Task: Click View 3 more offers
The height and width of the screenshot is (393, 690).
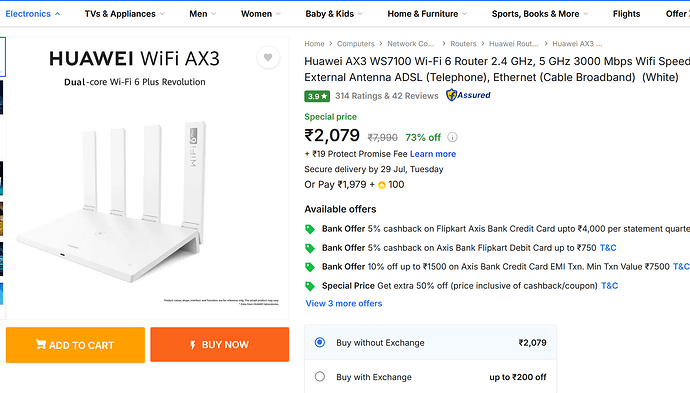Action: pyautogui.click(x=344, y=304)
